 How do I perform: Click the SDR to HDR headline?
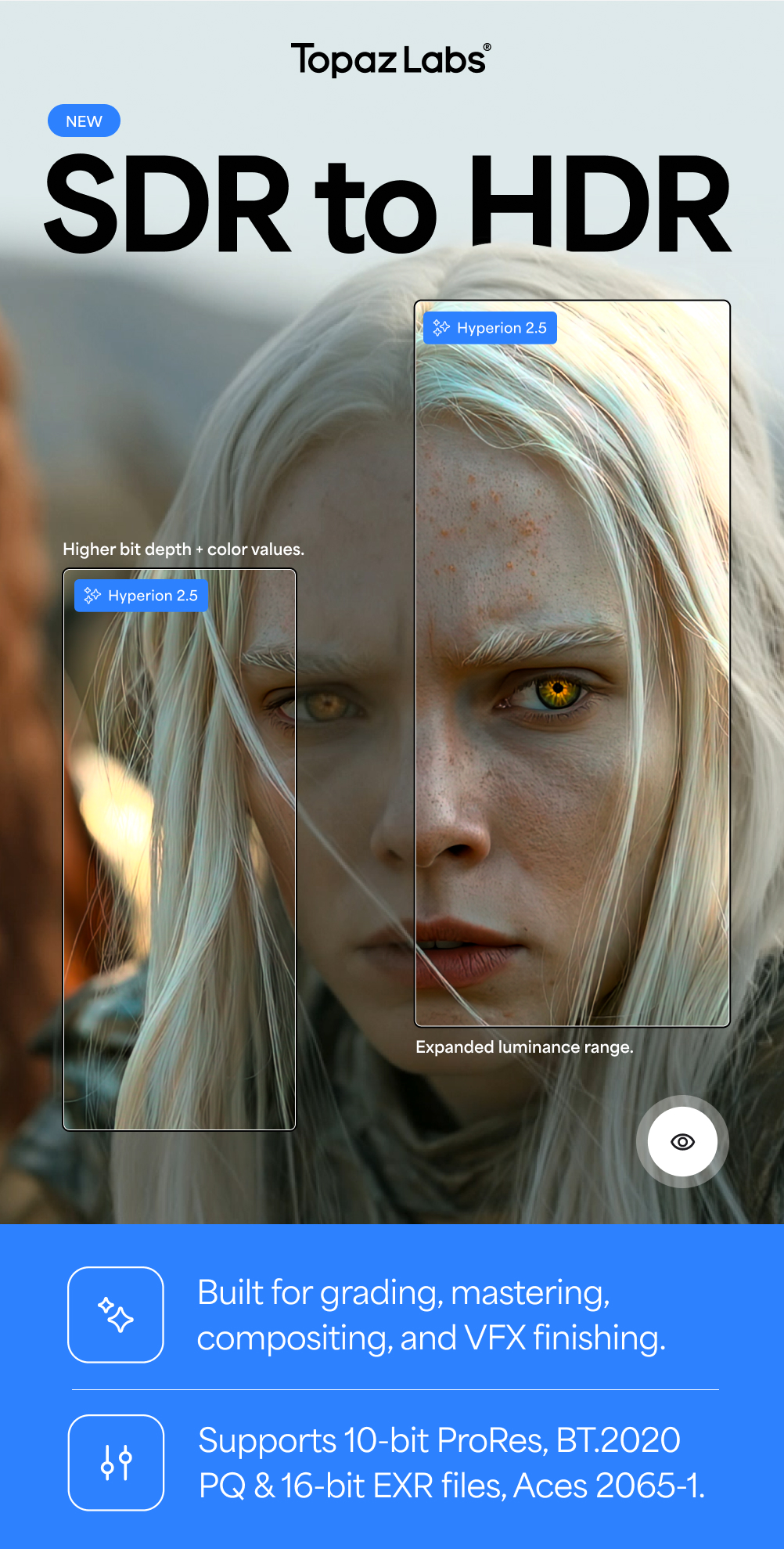(388, 204)
